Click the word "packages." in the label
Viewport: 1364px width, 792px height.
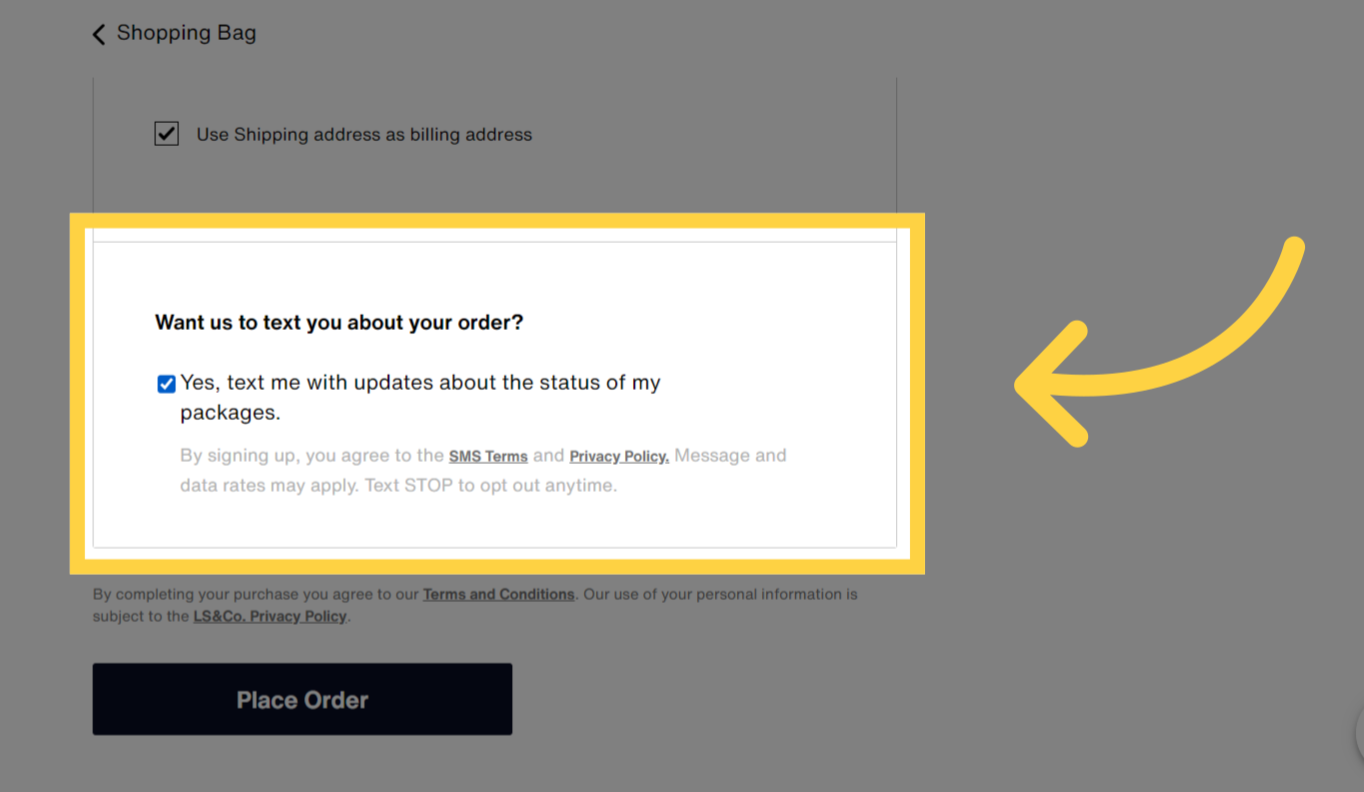230,413
